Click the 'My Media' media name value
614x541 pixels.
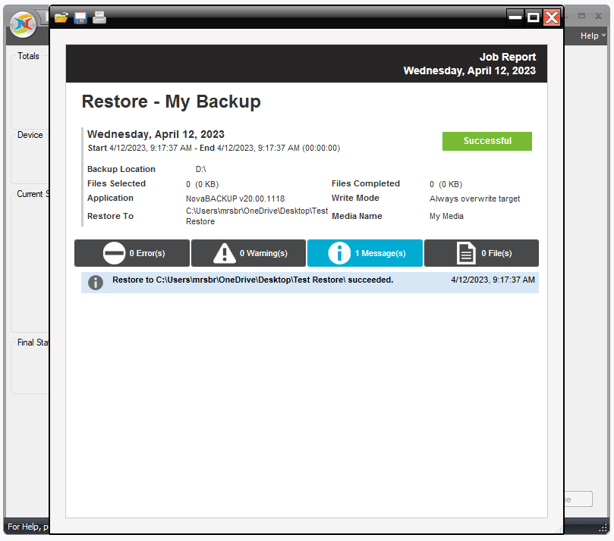(446, 216)
